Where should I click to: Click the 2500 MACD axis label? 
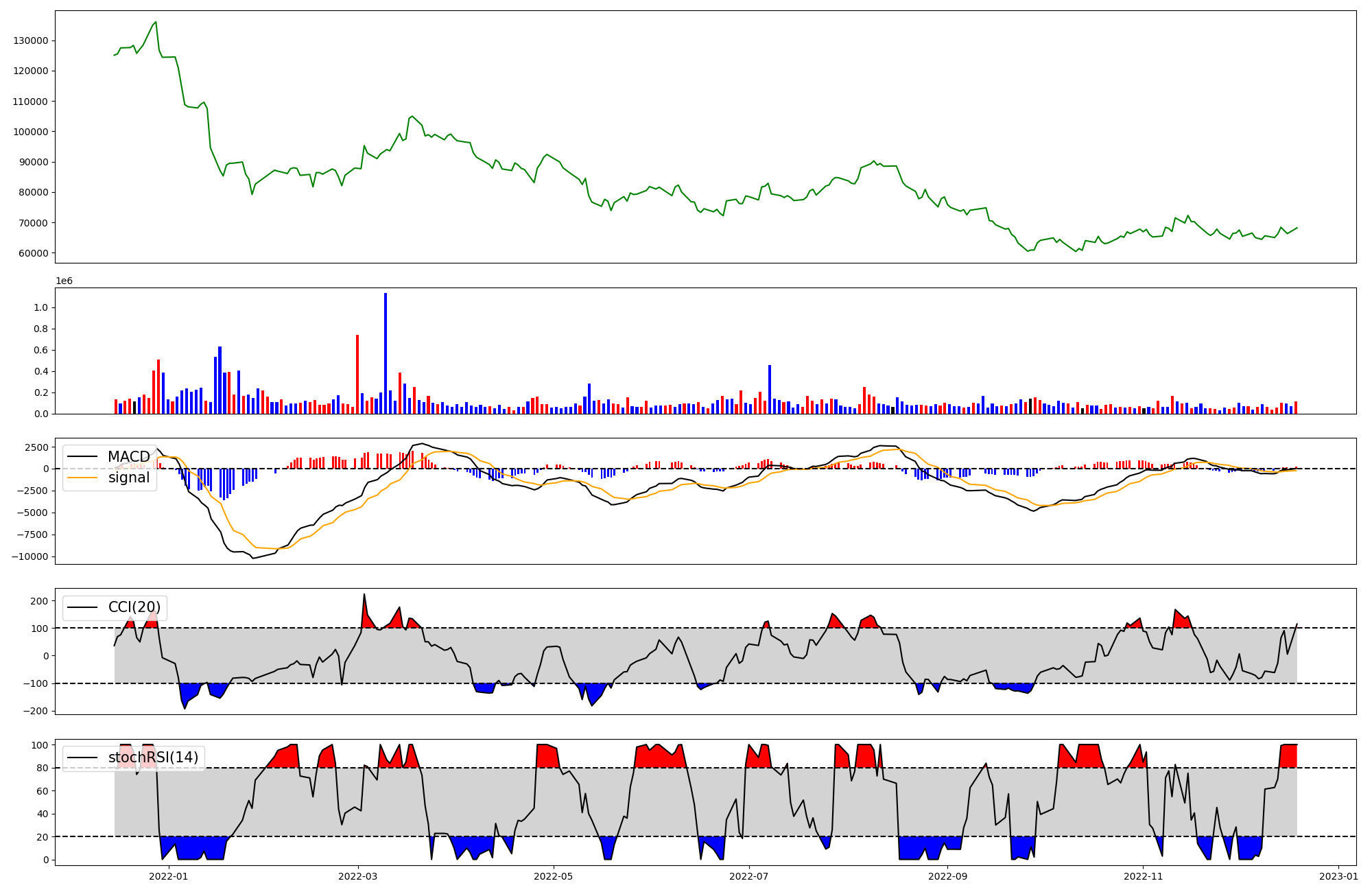pyautogui.click(x=37, y=447)
